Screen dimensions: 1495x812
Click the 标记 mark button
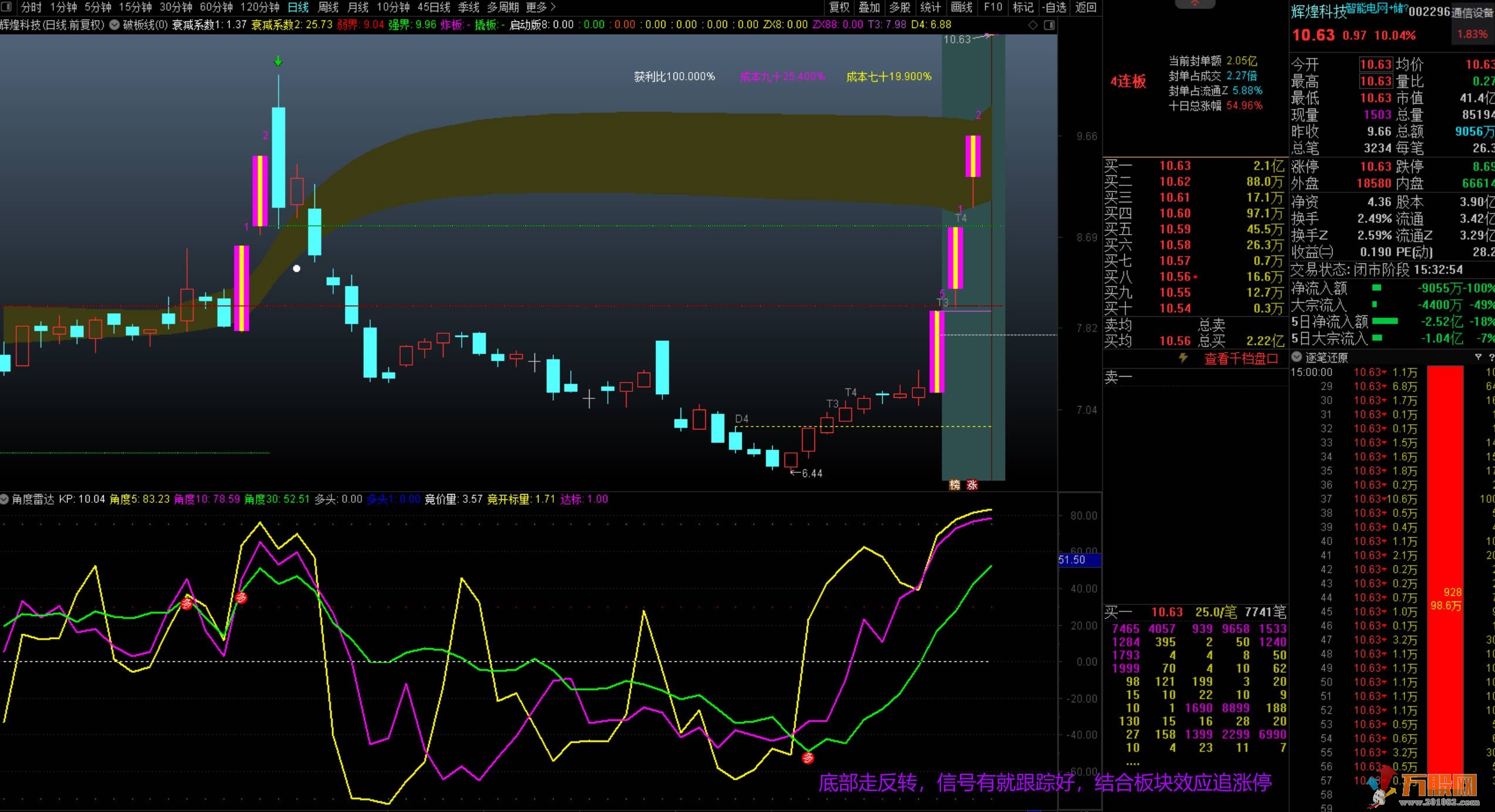1023,7
